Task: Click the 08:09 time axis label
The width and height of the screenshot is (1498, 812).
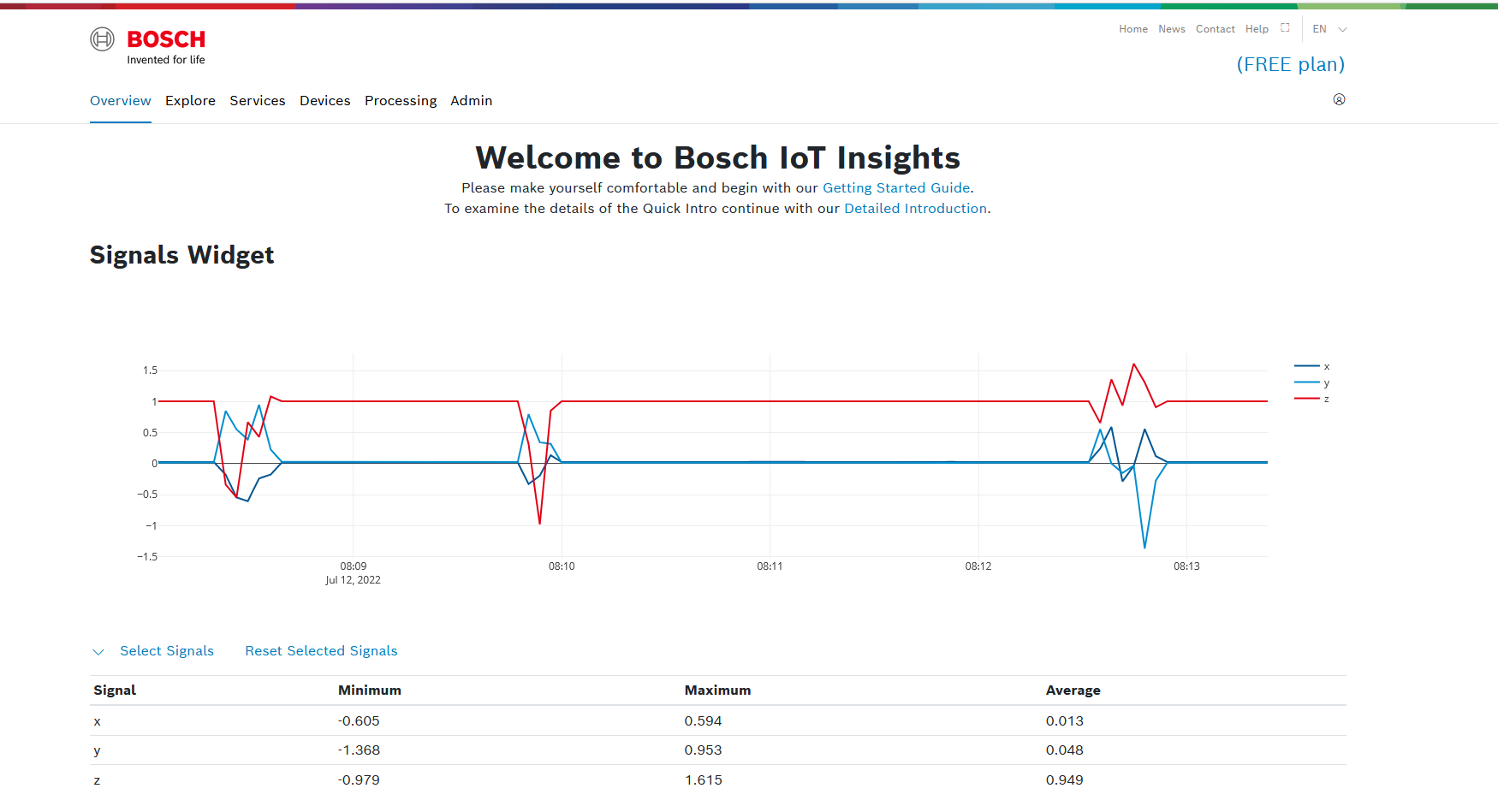Action: (354, 566)
